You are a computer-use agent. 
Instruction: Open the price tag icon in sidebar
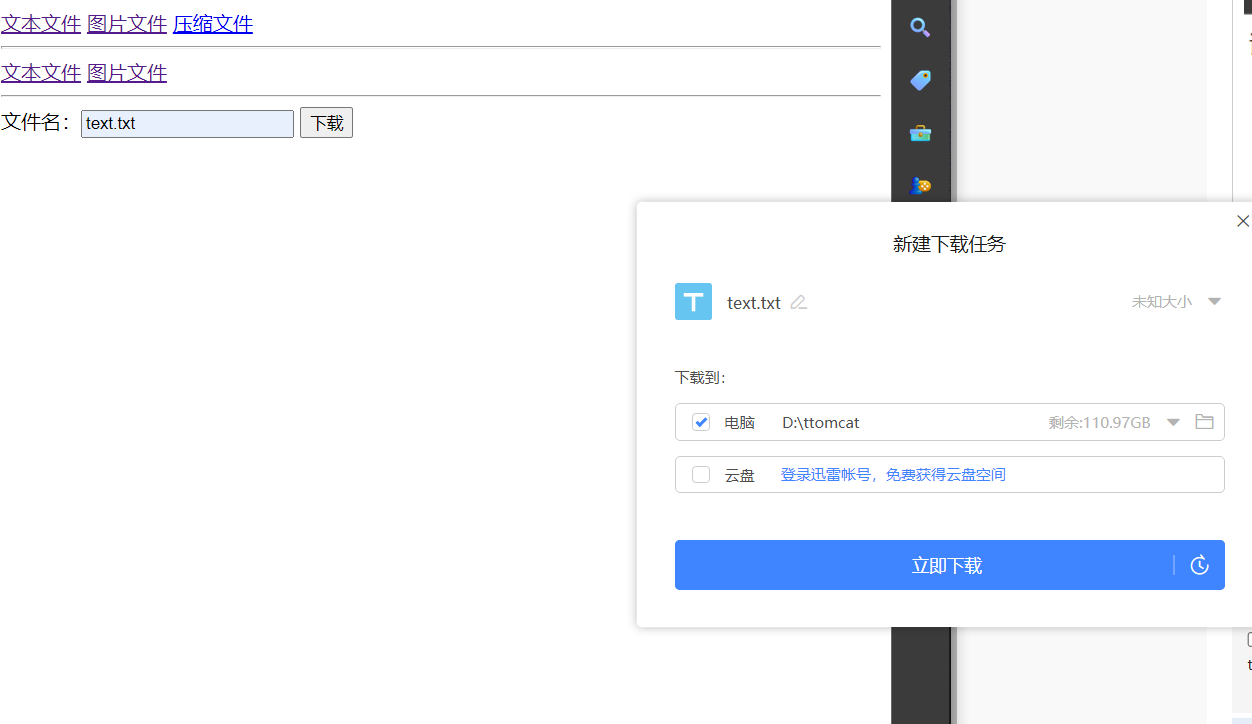pyautogui.click(x=920, y=80)
